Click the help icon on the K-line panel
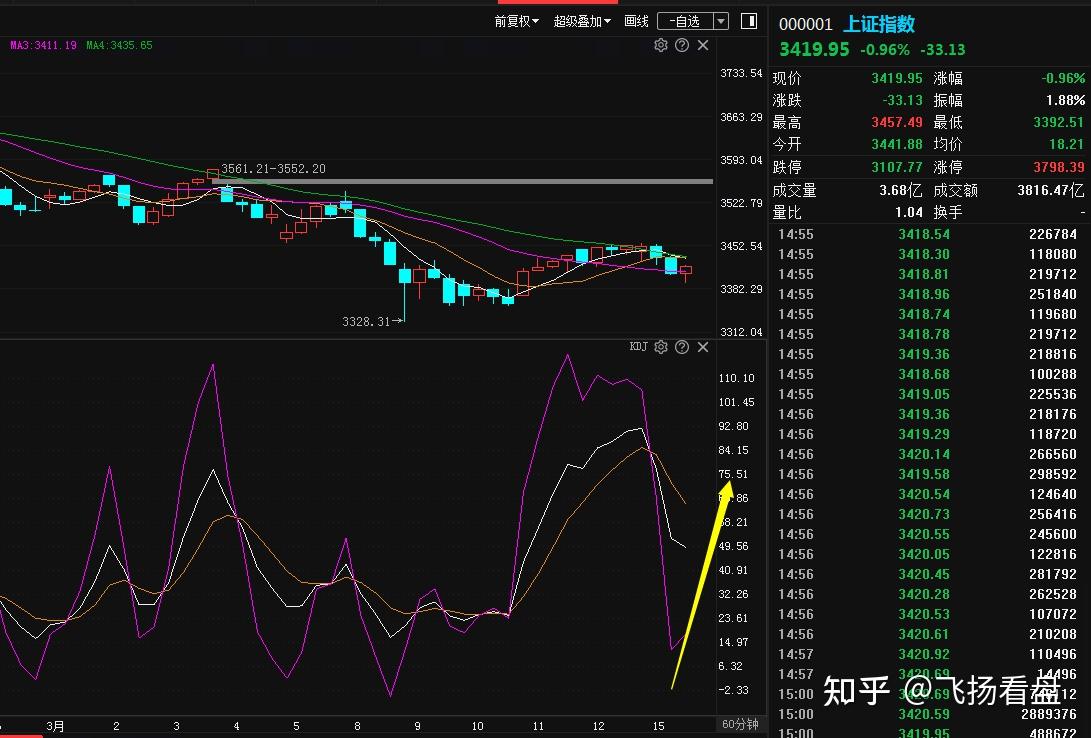The image size is (1091, 738). pos(682,45)
